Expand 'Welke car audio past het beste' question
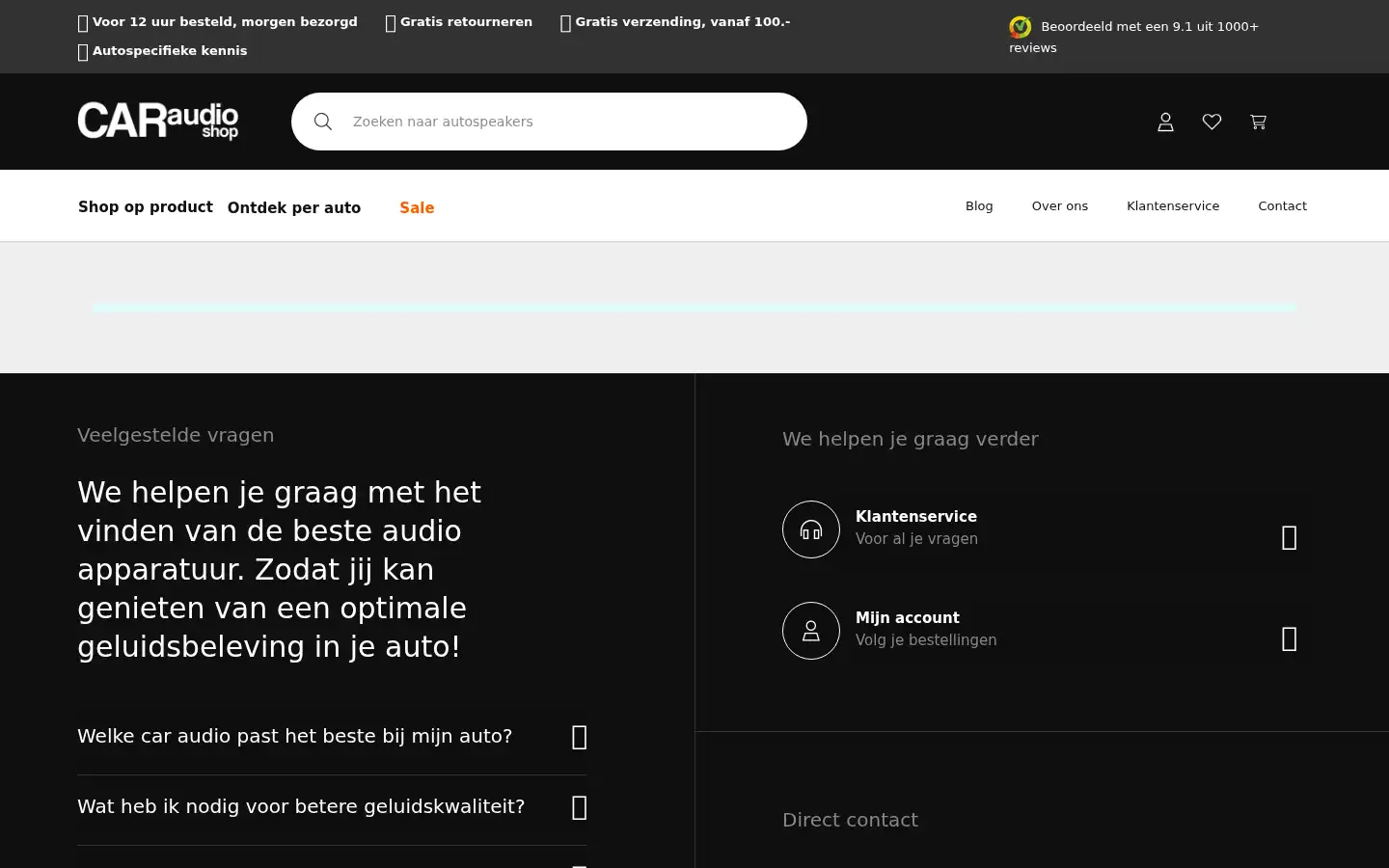Screen dimensions: 1389x868 580,737
